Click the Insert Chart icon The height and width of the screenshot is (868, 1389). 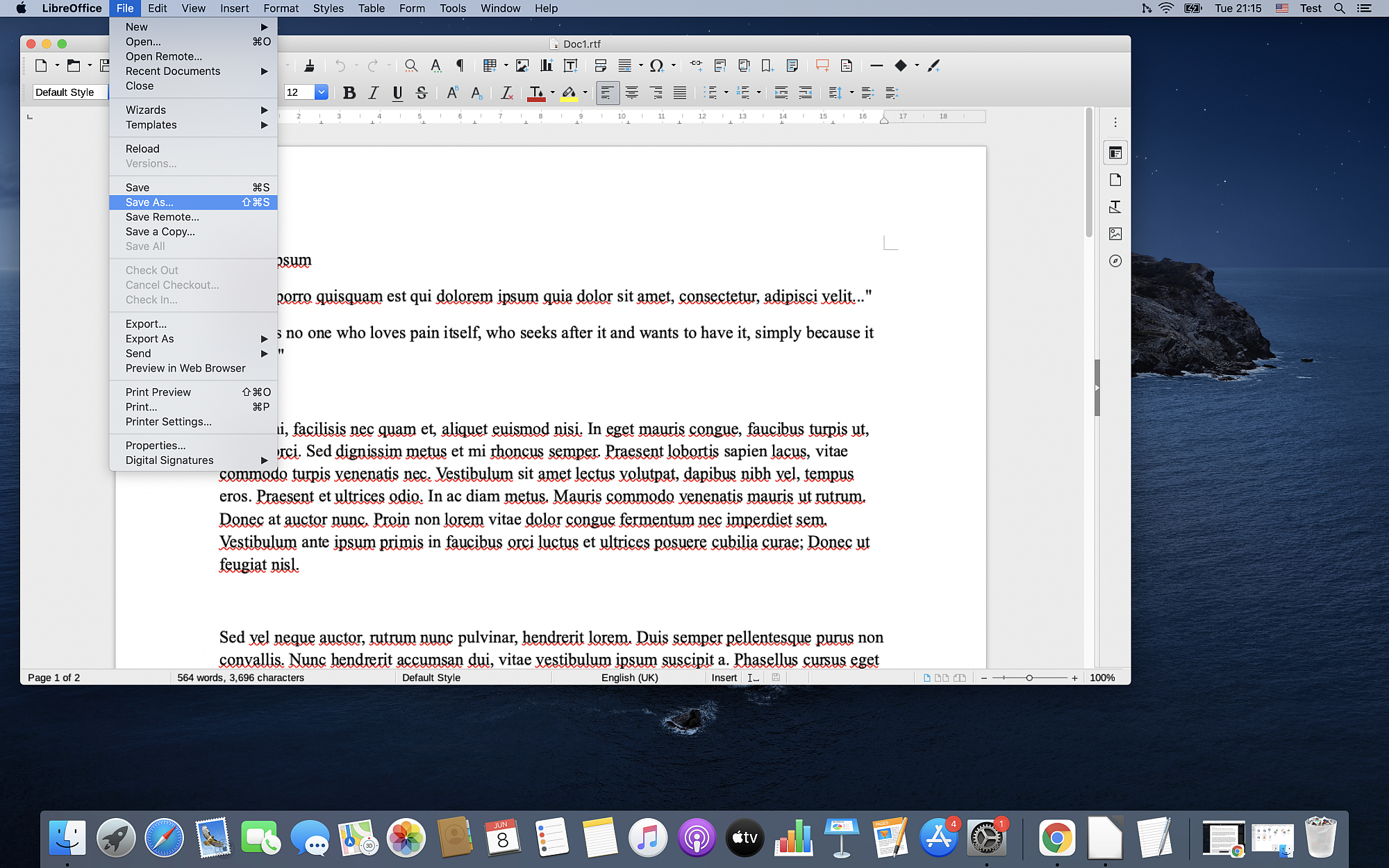coord(547,66)
